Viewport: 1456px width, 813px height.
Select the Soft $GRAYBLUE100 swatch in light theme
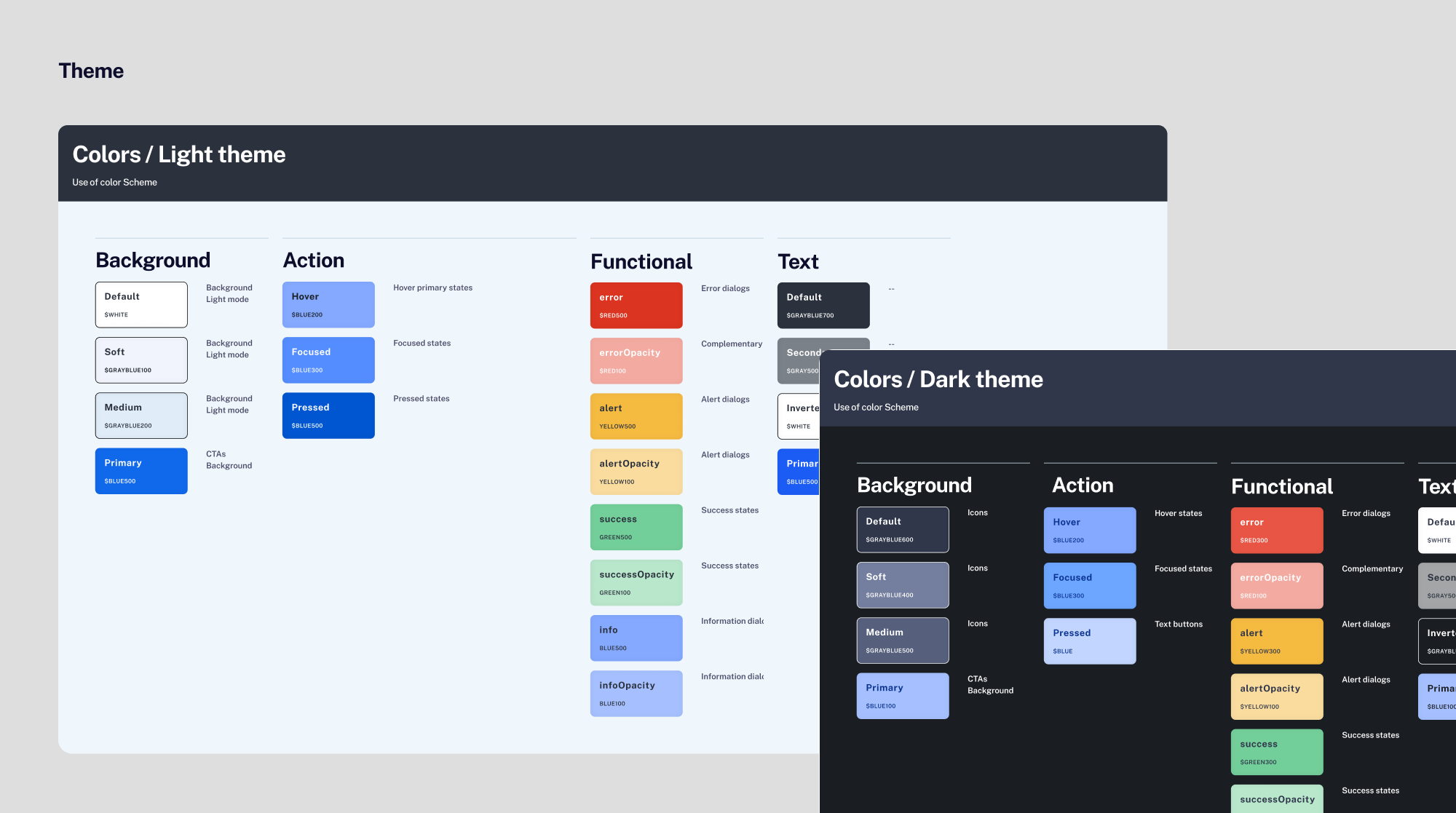141,360
